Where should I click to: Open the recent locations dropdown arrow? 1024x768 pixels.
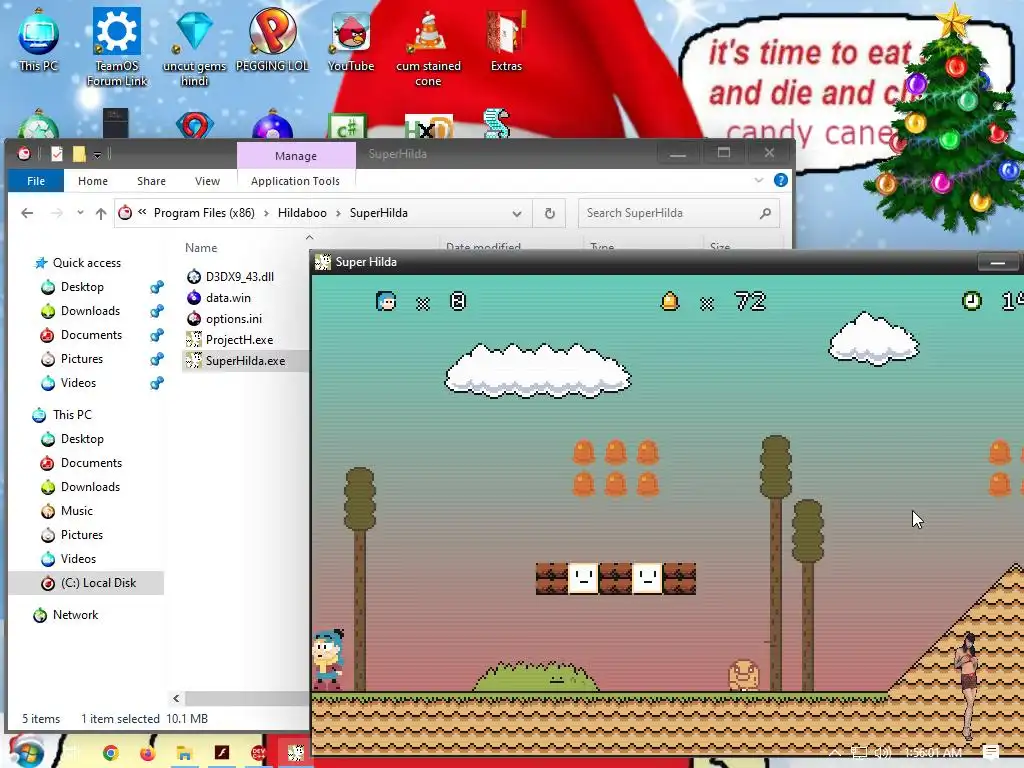coord(80,213)
